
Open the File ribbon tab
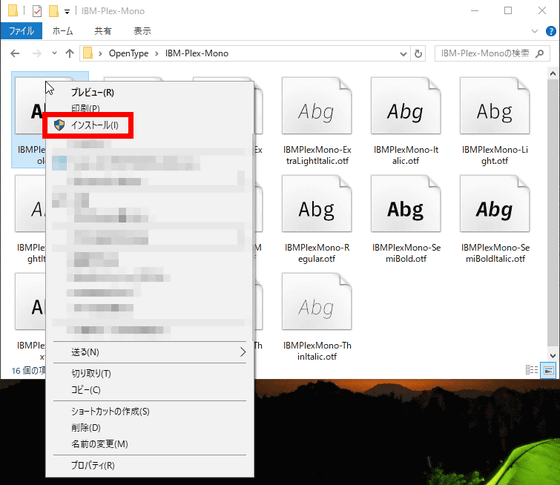21,31
